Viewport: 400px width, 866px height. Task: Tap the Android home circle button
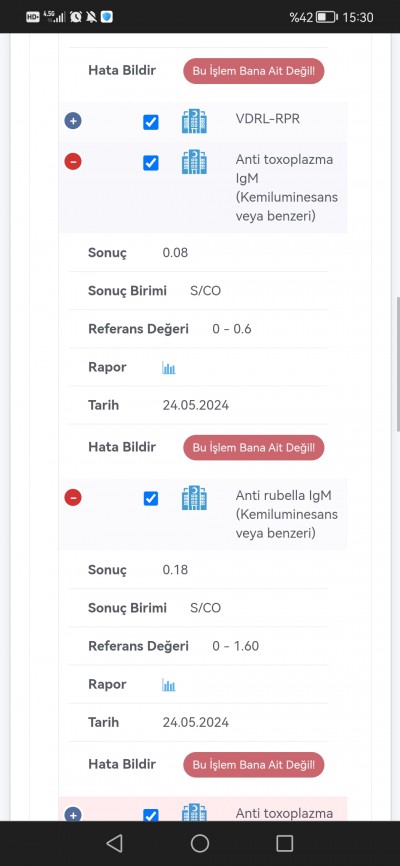(199, 843)
